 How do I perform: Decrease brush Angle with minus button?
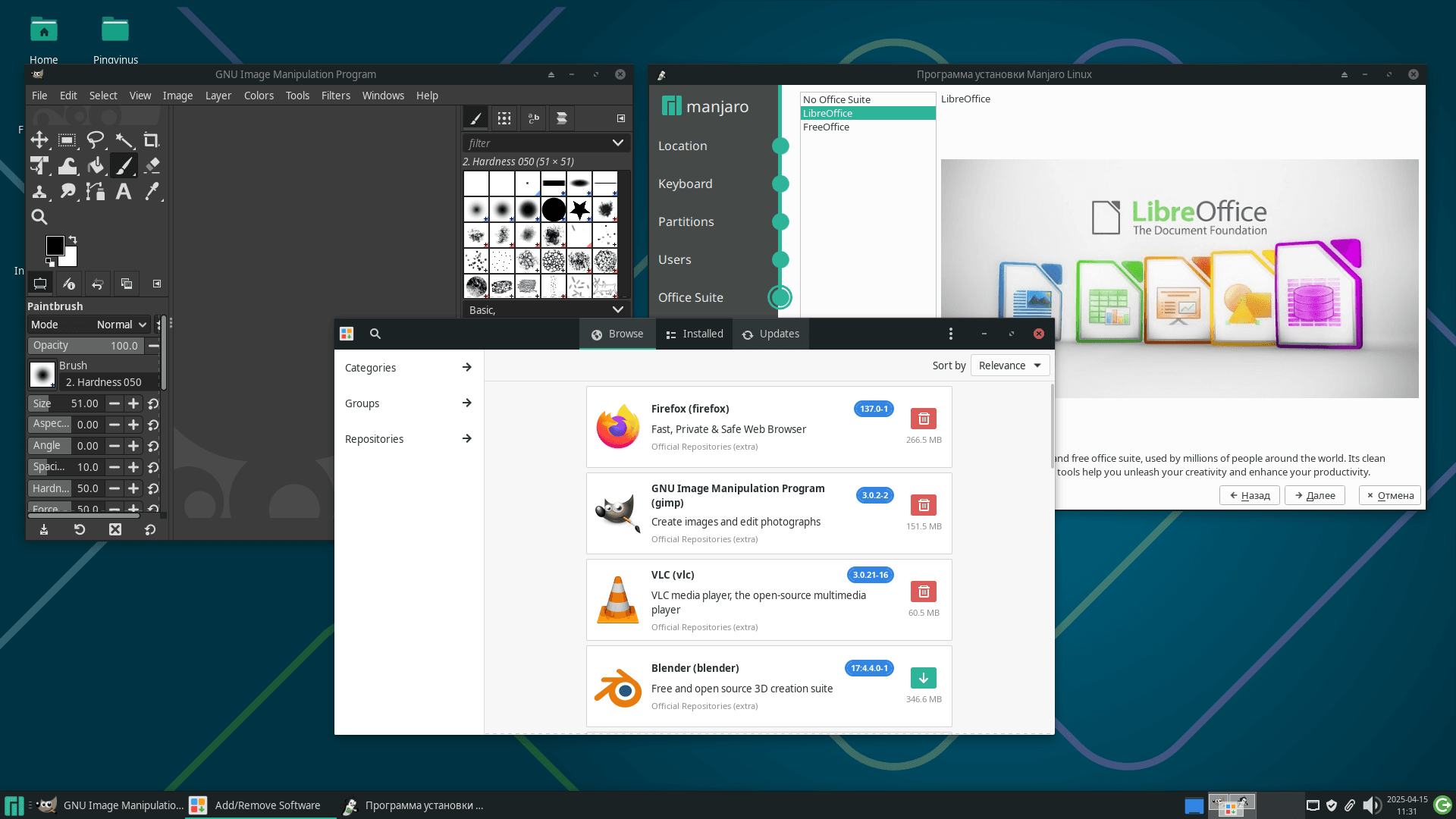(x=114, y=446)
